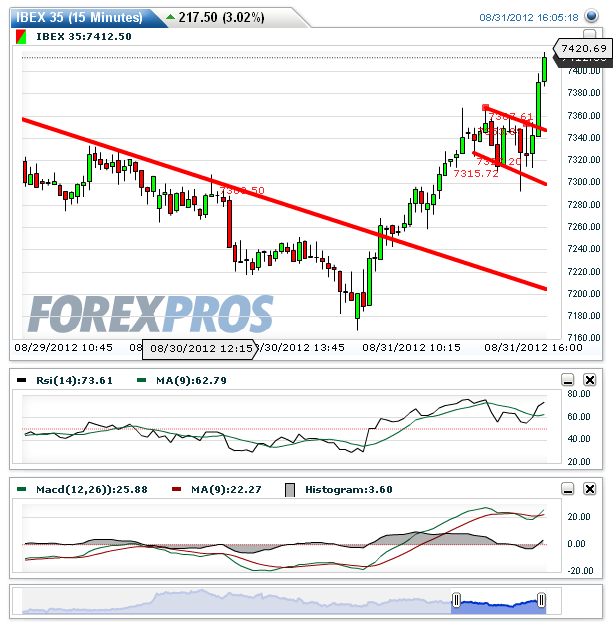Minimize the MACD indicator panel
613x627 pixels.
pyautogui.click(x=568, y=489)
